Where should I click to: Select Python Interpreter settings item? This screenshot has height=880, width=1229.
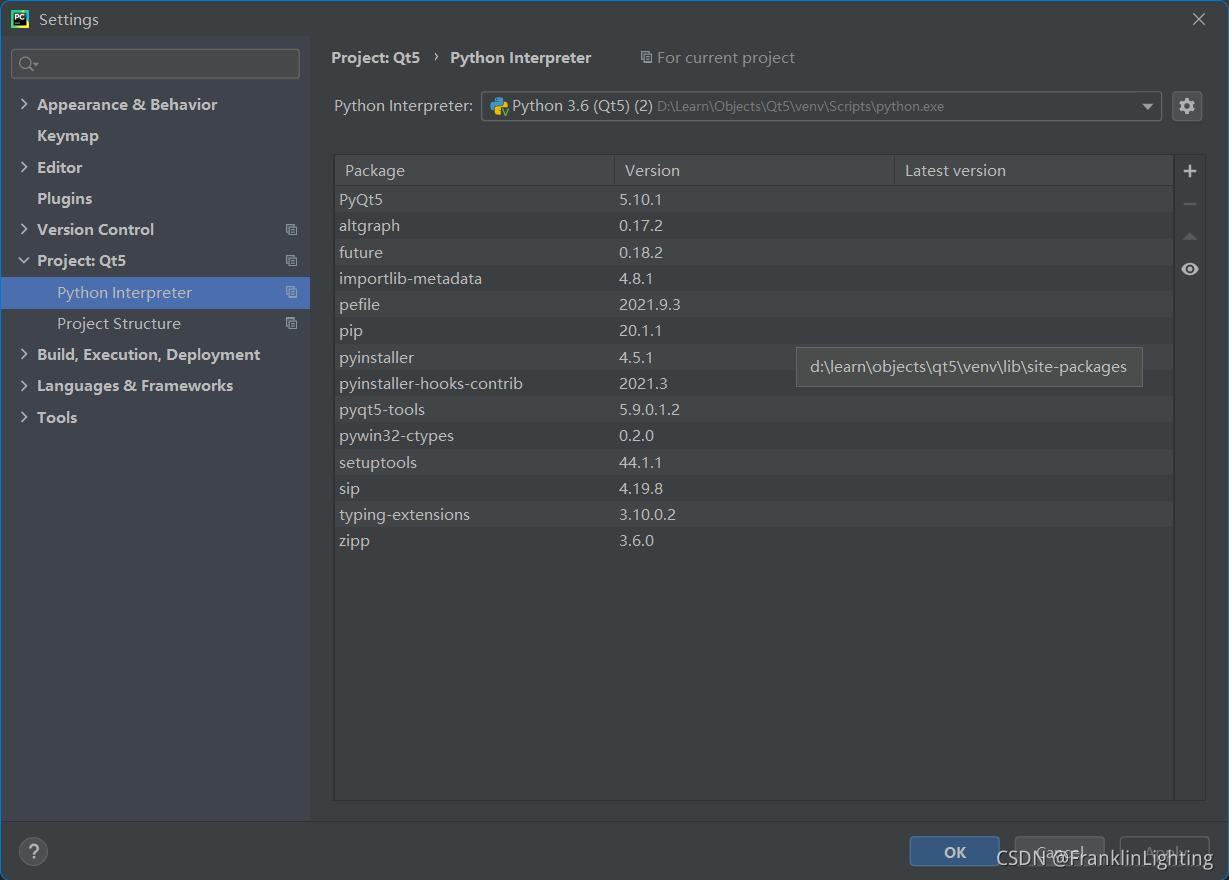pyautogui.click(x=155, y=293)
